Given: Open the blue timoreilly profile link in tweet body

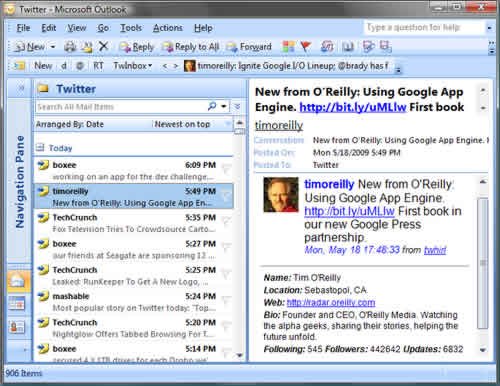Looking at the screenshot, I should [x=329, y=184].
